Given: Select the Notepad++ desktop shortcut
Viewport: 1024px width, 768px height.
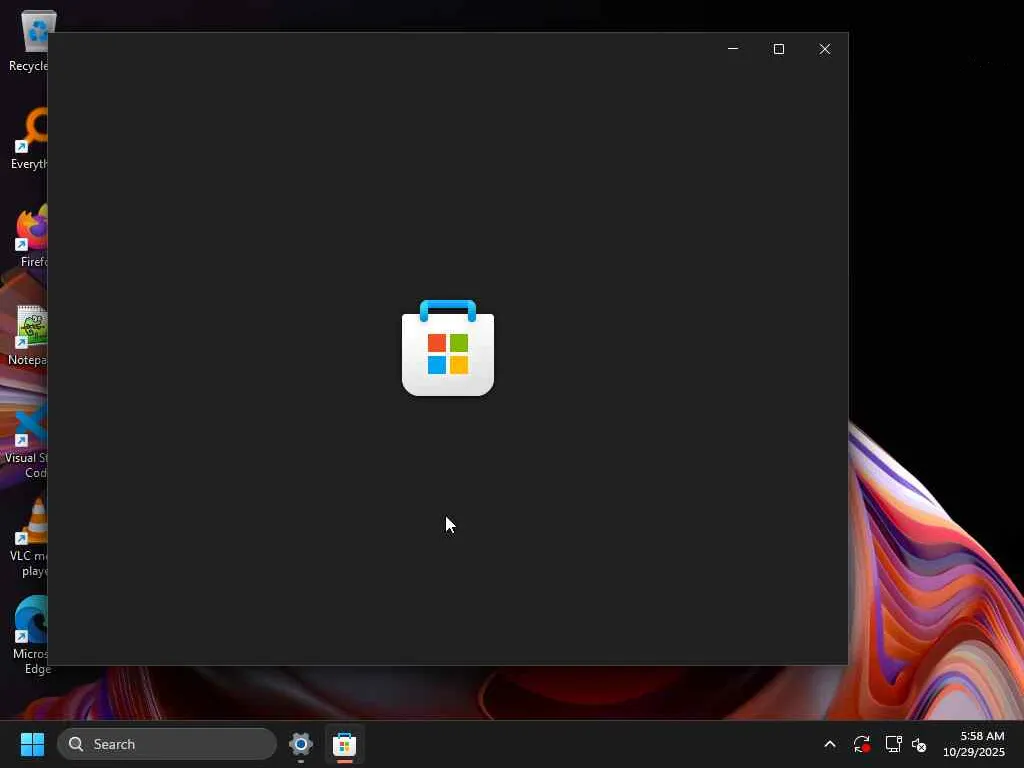Looking at the screenshot, I should point(28,334).
